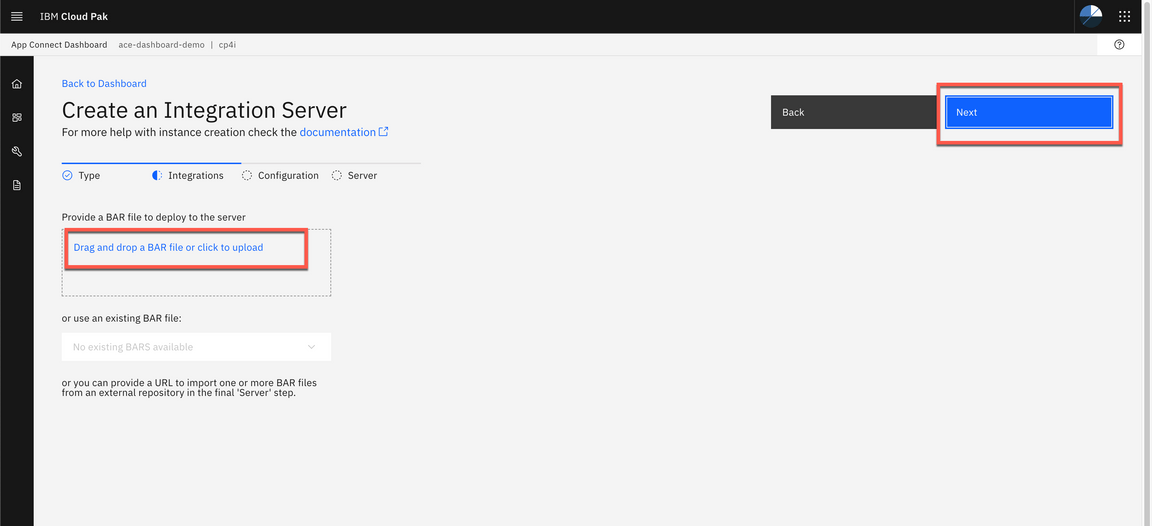This screenshot has width=1152, height=526.
Task: Follow the Back to Dashboard link
Action: [x=104, y=84]
